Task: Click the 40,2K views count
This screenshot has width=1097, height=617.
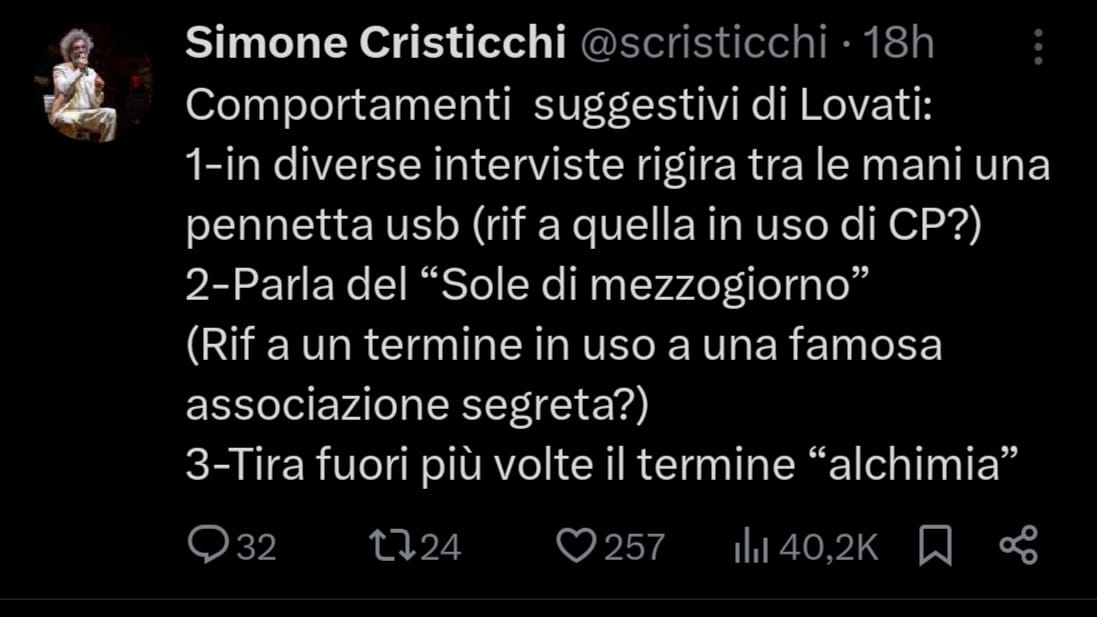Action: click(831, 547)
